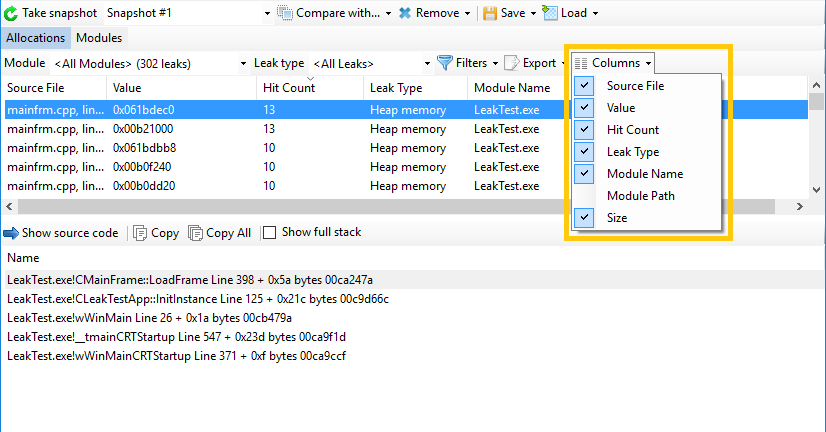Open the Module combo box
This screenshot has height=432, width=826.
pyautogui.click(x=150, y=64)
